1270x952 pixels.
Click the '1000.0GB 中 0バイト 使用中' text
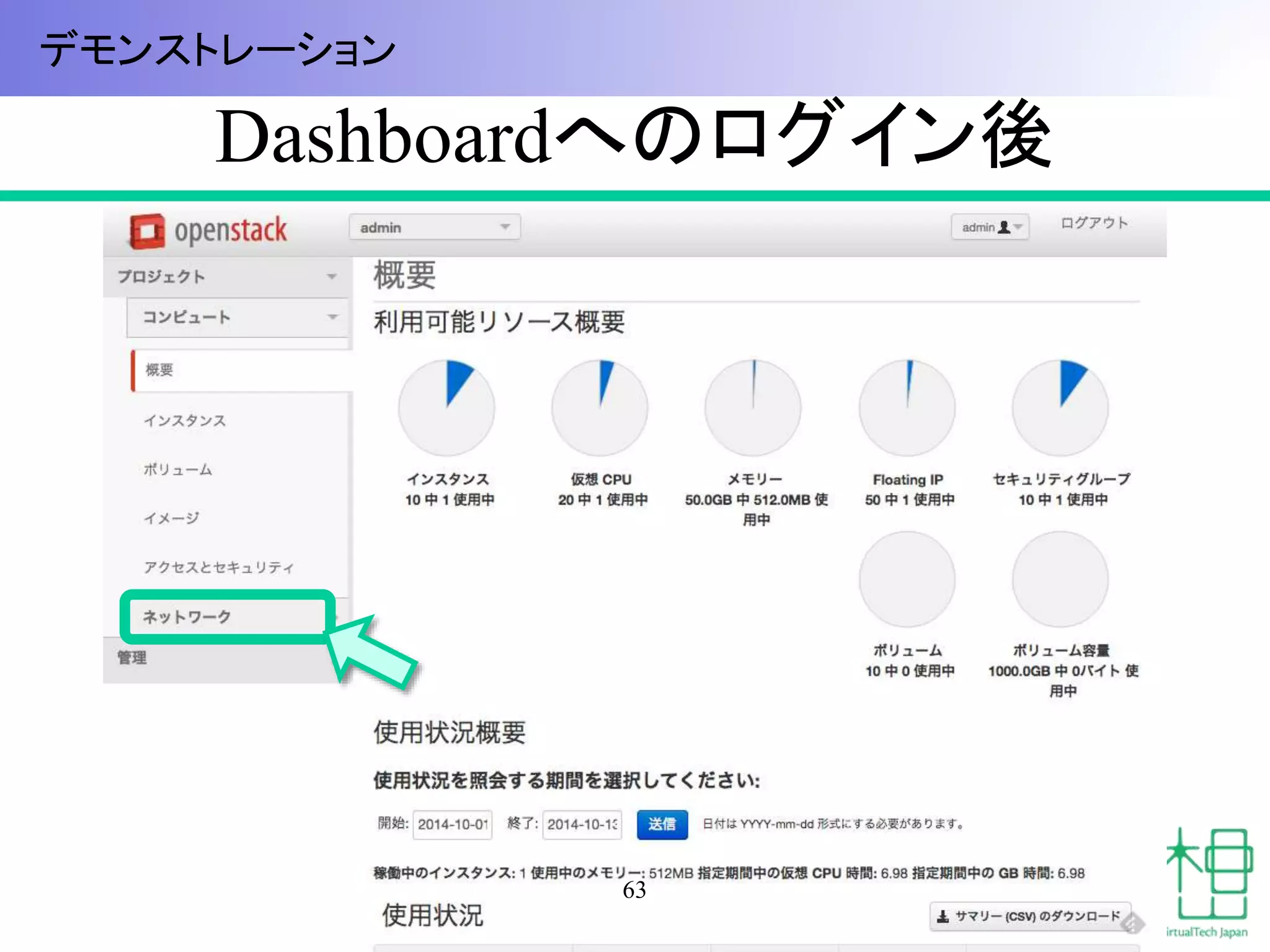point(1063,681)
